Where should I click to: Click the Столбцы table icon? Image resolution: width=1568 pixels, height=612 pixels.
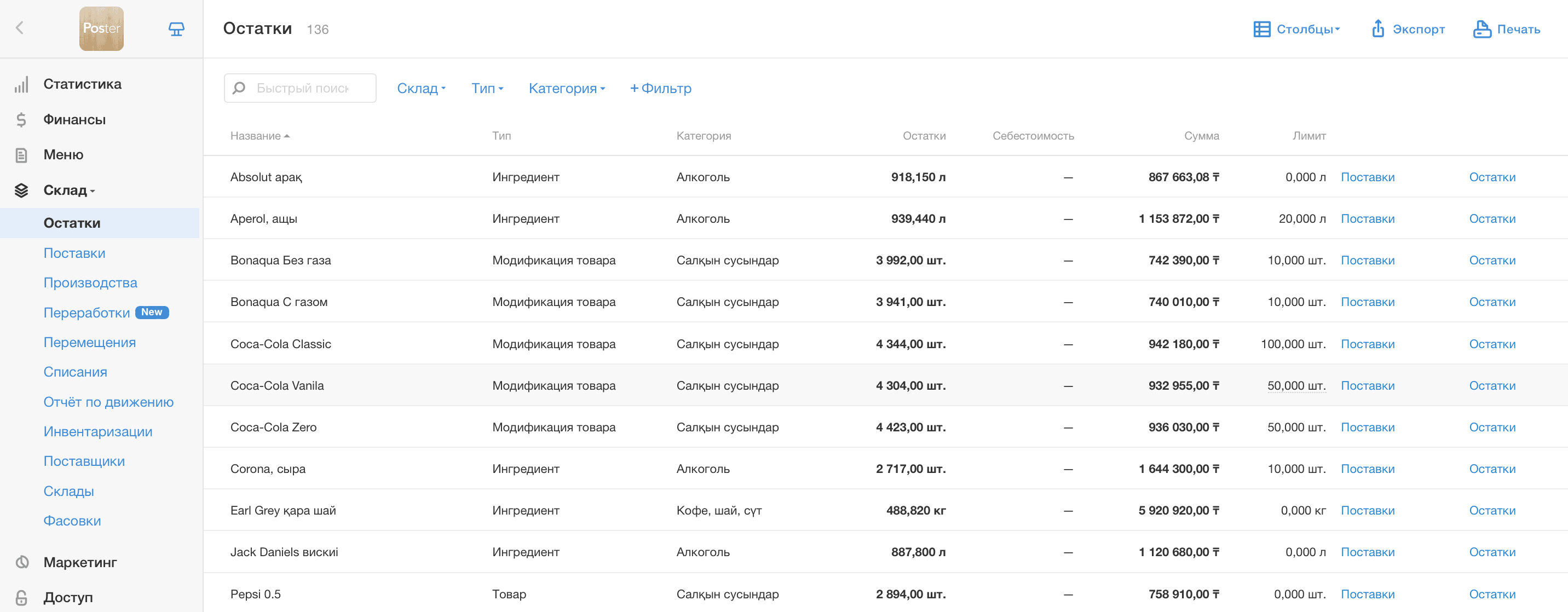pyautogui.click(x=1262, y=29)
